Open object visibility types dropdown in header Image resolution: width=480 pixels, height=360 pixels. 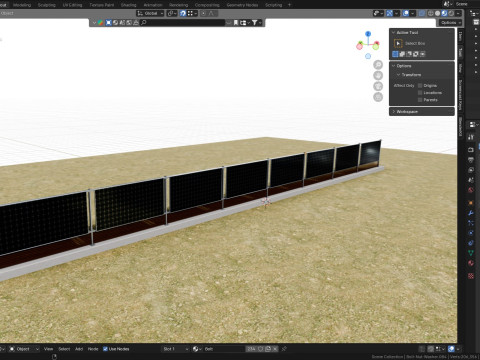(x=378, y=13)
